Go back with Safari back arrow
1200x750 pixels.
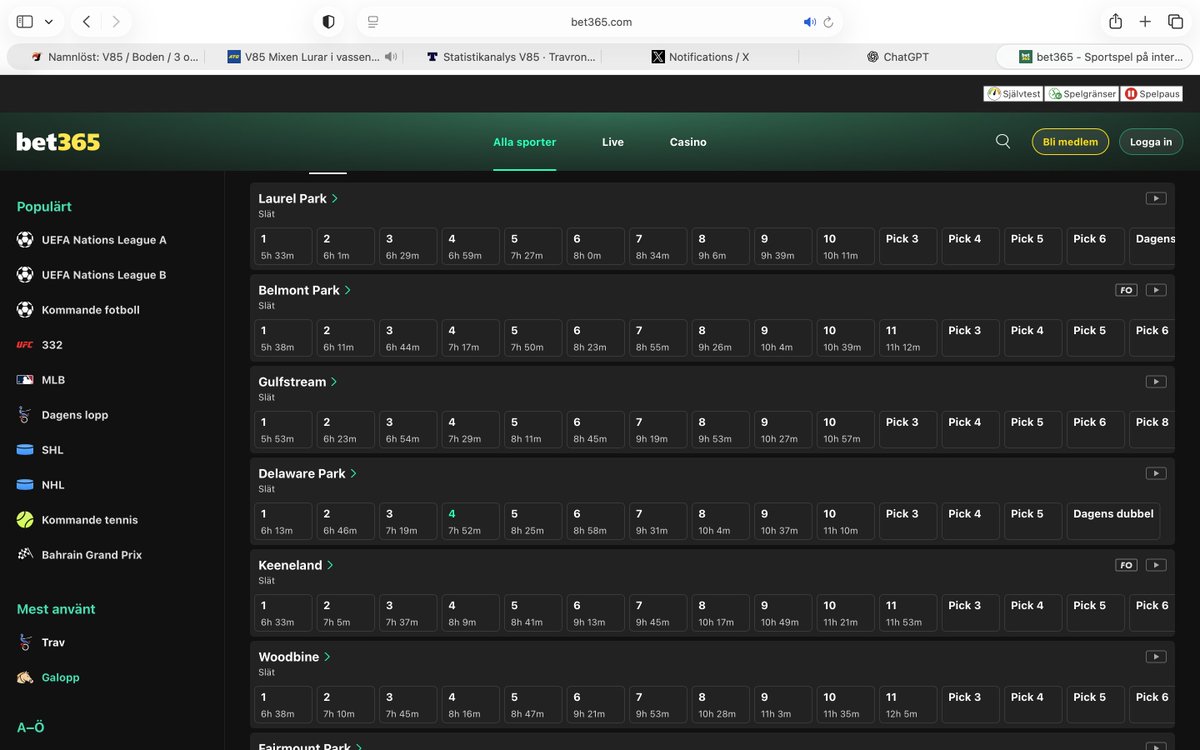pyautogui.click(x=87, y=22)
